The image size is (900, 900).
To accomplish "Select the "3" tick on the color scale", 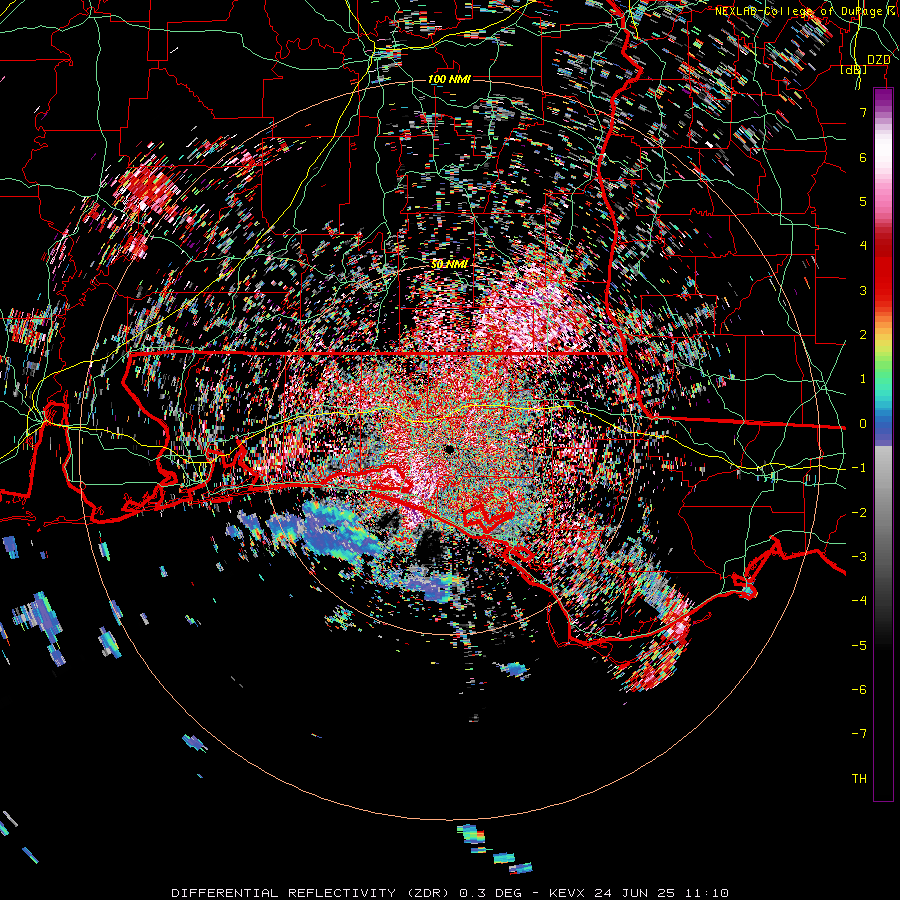I will [863, 290].
